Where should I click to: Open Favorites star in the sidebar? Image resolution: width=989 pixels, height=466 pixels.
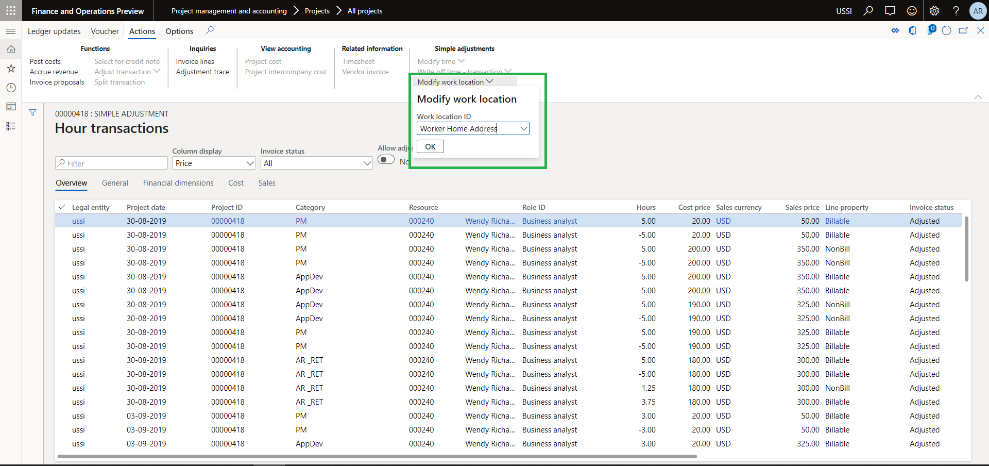pos(11,68)
